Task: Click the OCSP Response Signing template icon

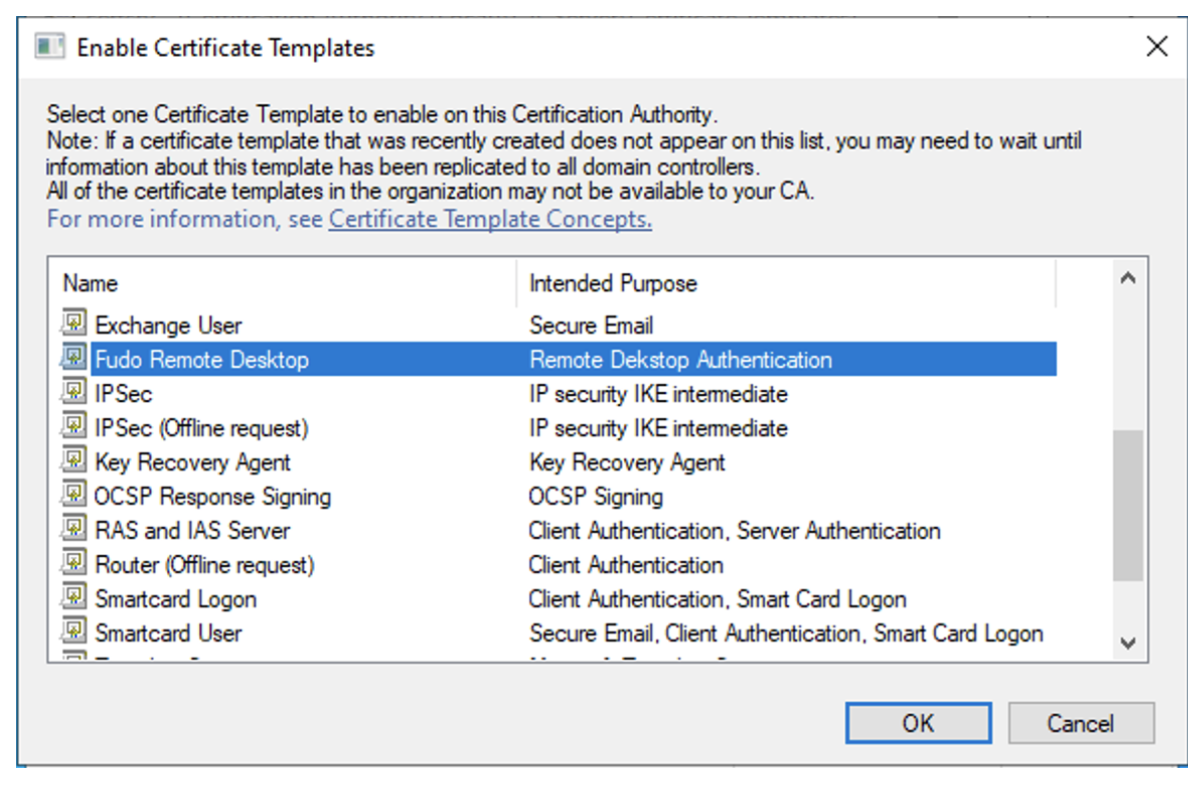Action: tap(75, 495)
